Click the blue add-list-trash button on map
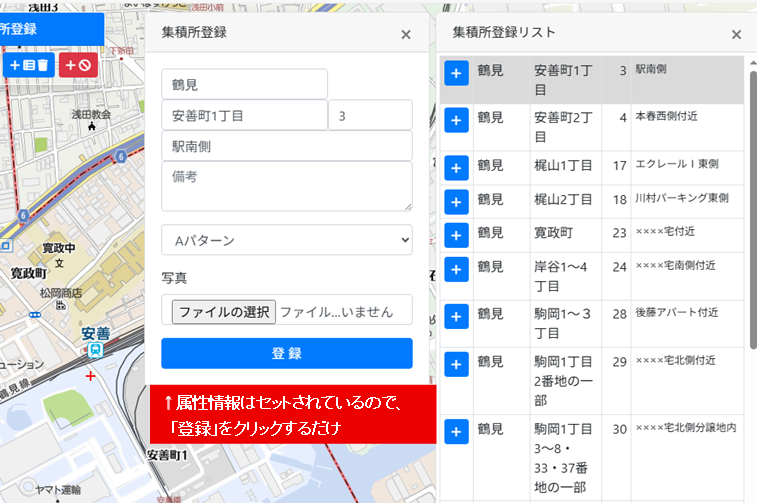Screen dimensions: 757x504 29,65
